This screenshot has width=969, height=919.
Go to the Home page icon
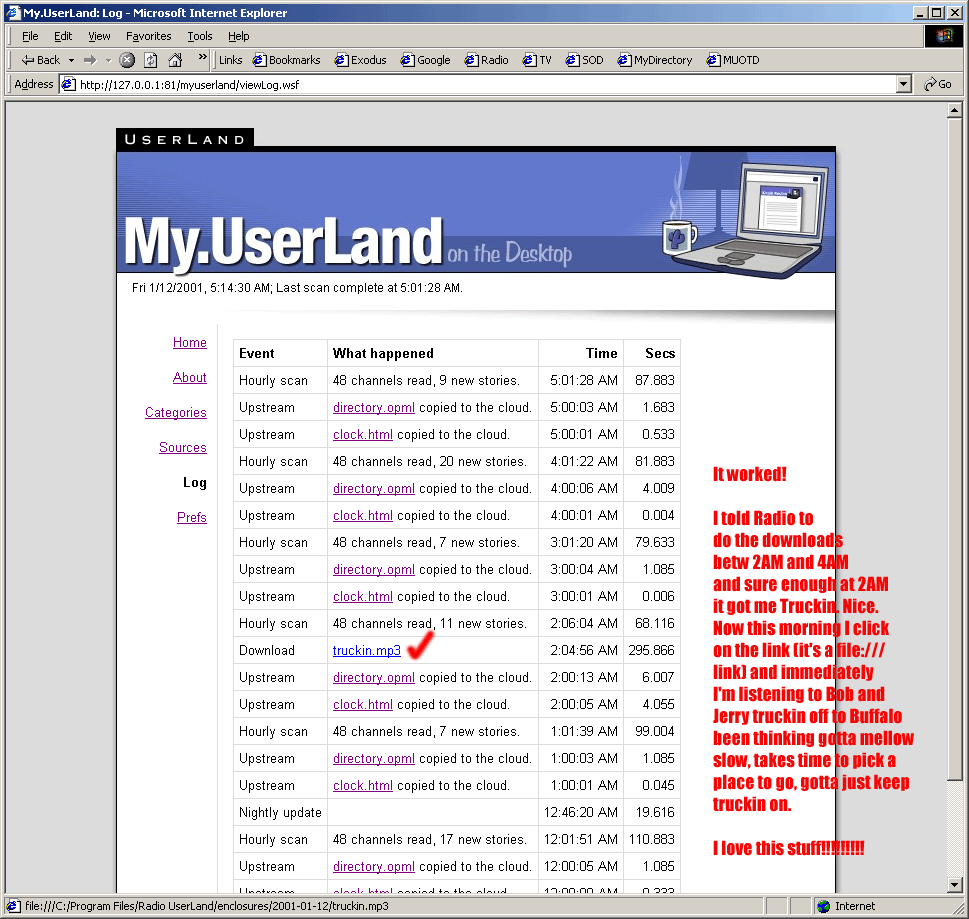pyautogui.click(x=175, y=60)
